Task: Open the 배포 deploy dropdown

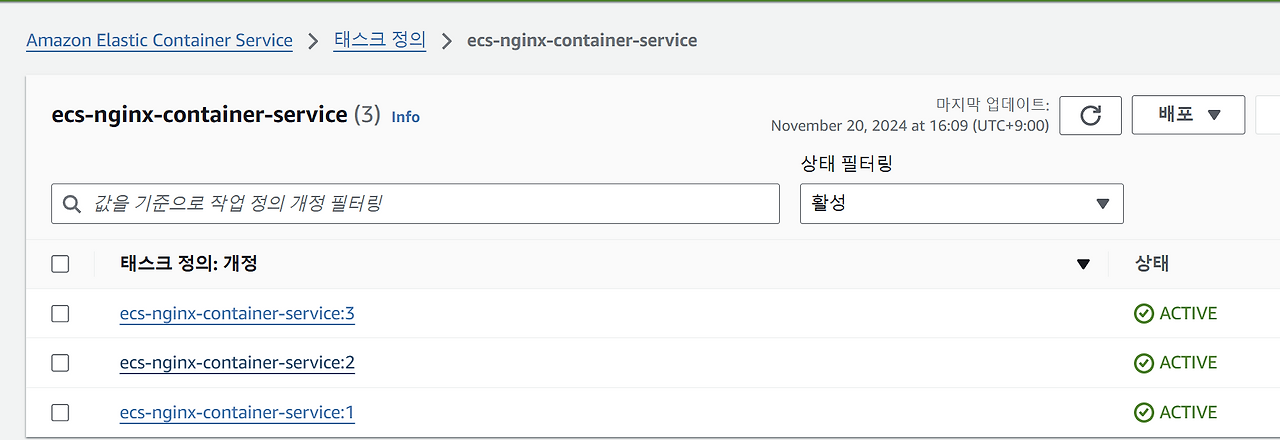Action: coord(1188,115)
